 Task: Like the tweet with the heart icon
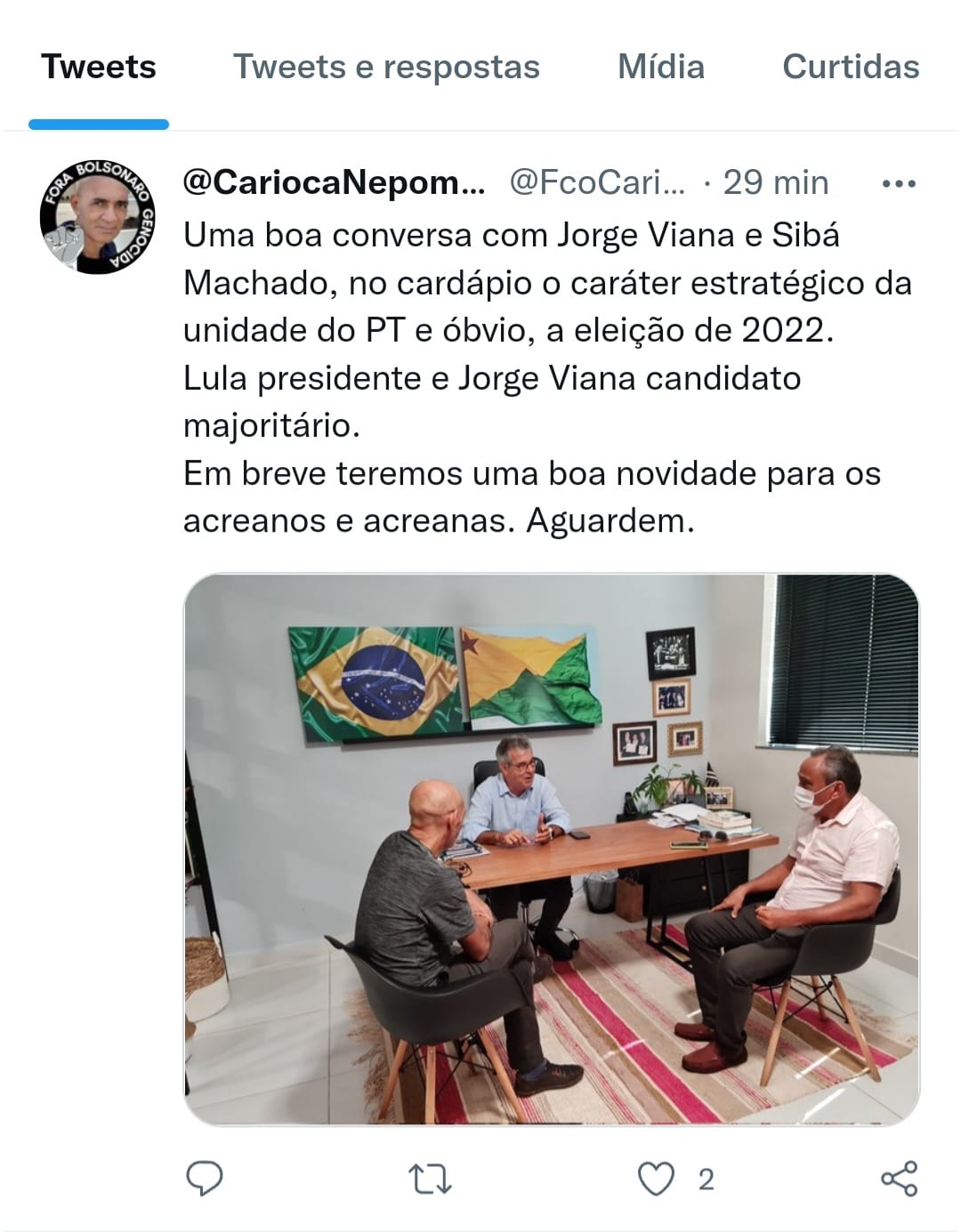pyautogui.click(x=657, y=1180)
